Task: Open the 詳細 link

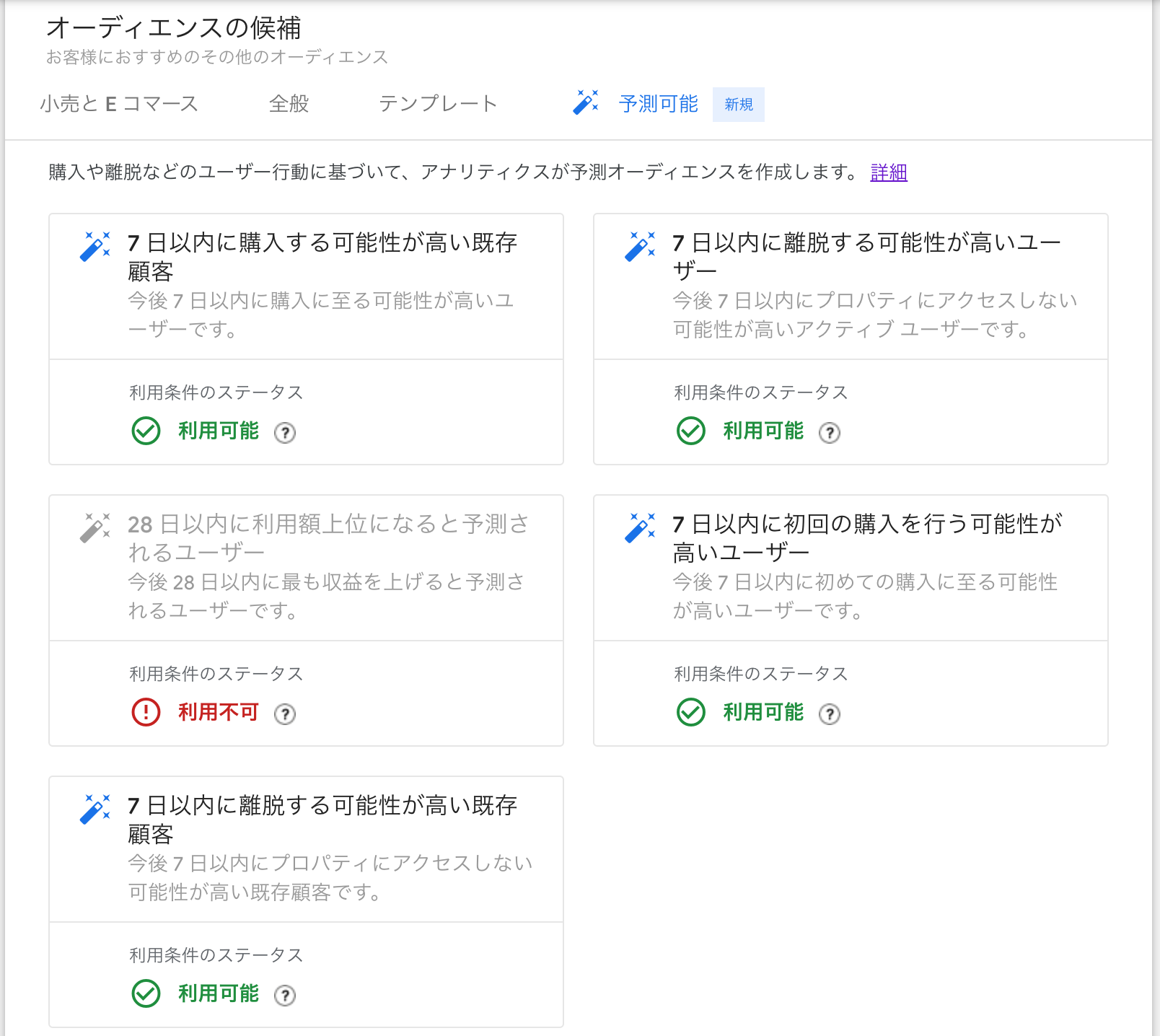Action: pos(888,172)
